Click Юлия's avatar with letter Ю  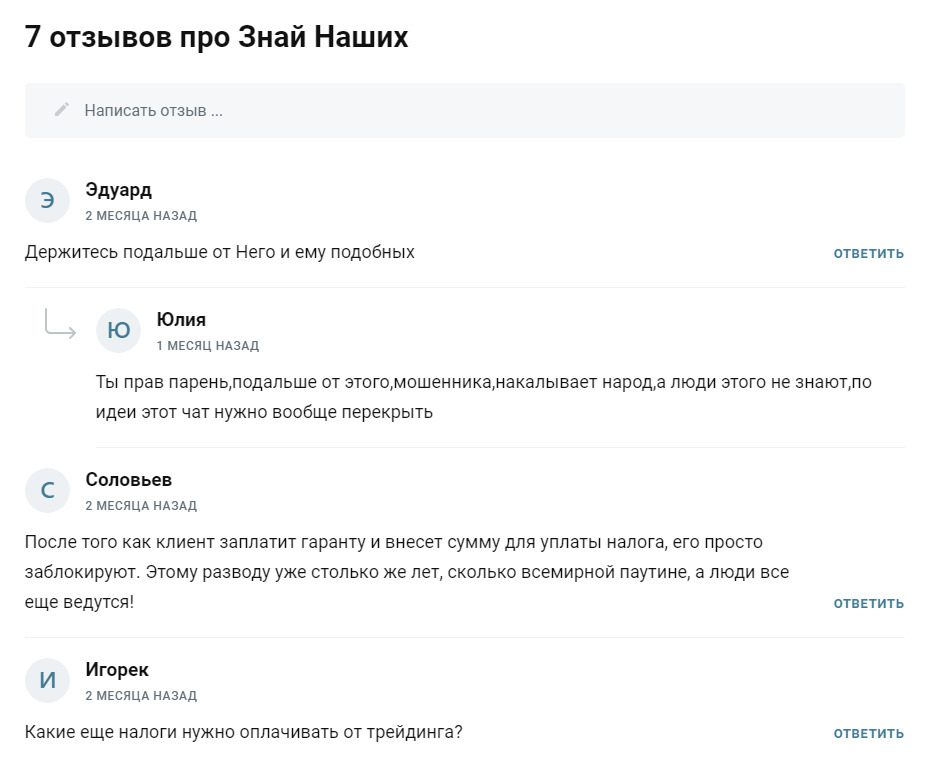click(x=119, y=330)
